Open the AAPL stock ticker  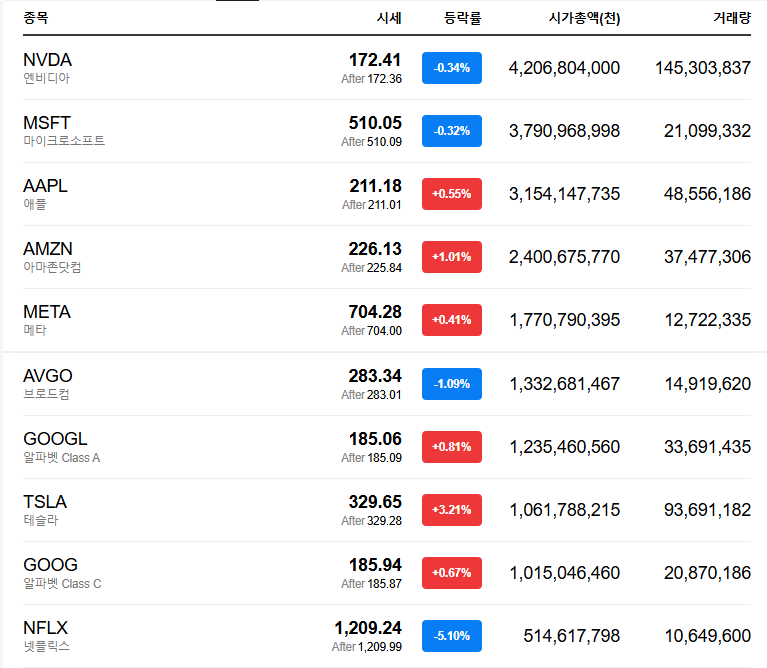[x=45, y=186]
